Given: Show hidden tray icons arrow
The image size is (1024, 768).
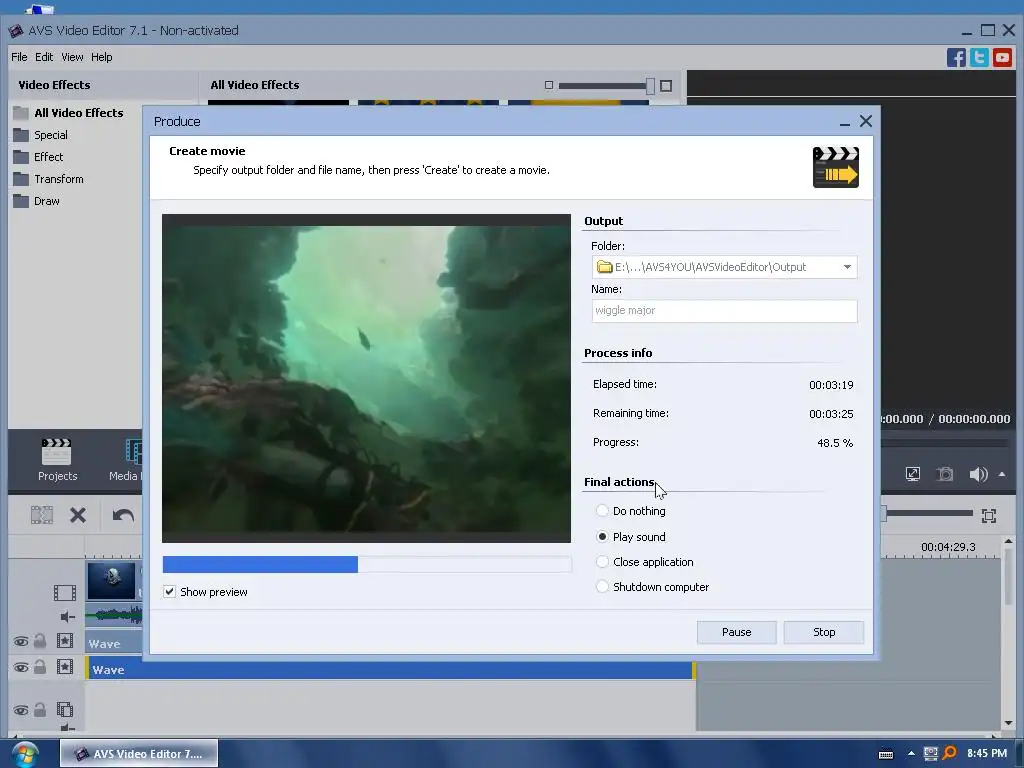Looking at the screenshot, I should click(911, 754).
